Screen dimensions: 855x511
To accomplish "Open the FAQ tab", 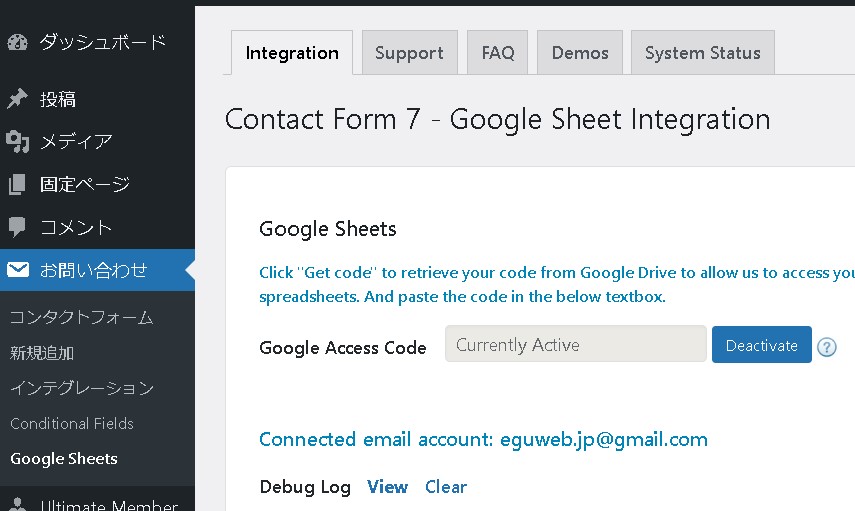I will (x=497, y=53).
